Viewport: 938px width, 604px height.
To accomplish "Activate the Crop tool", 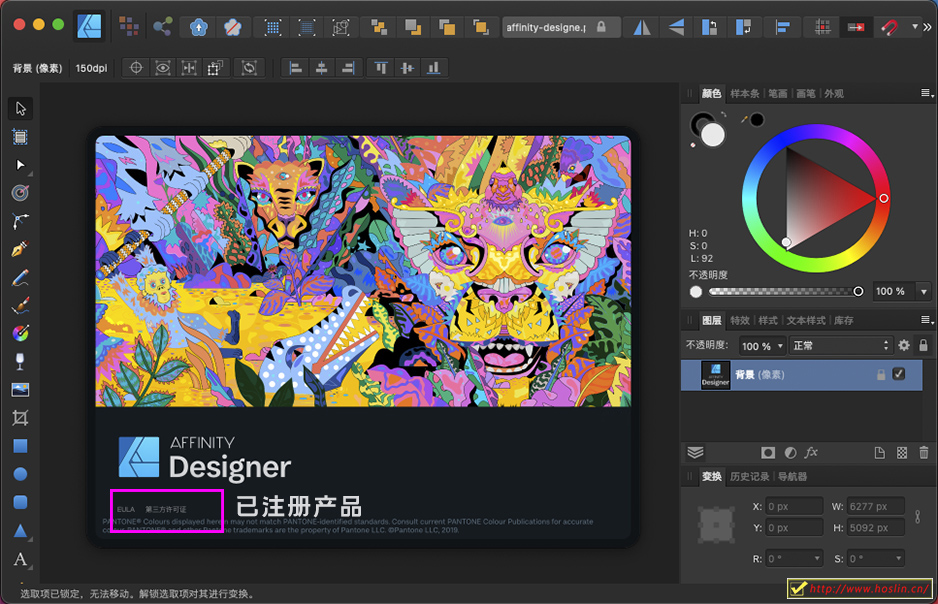I will click(19, 417).
